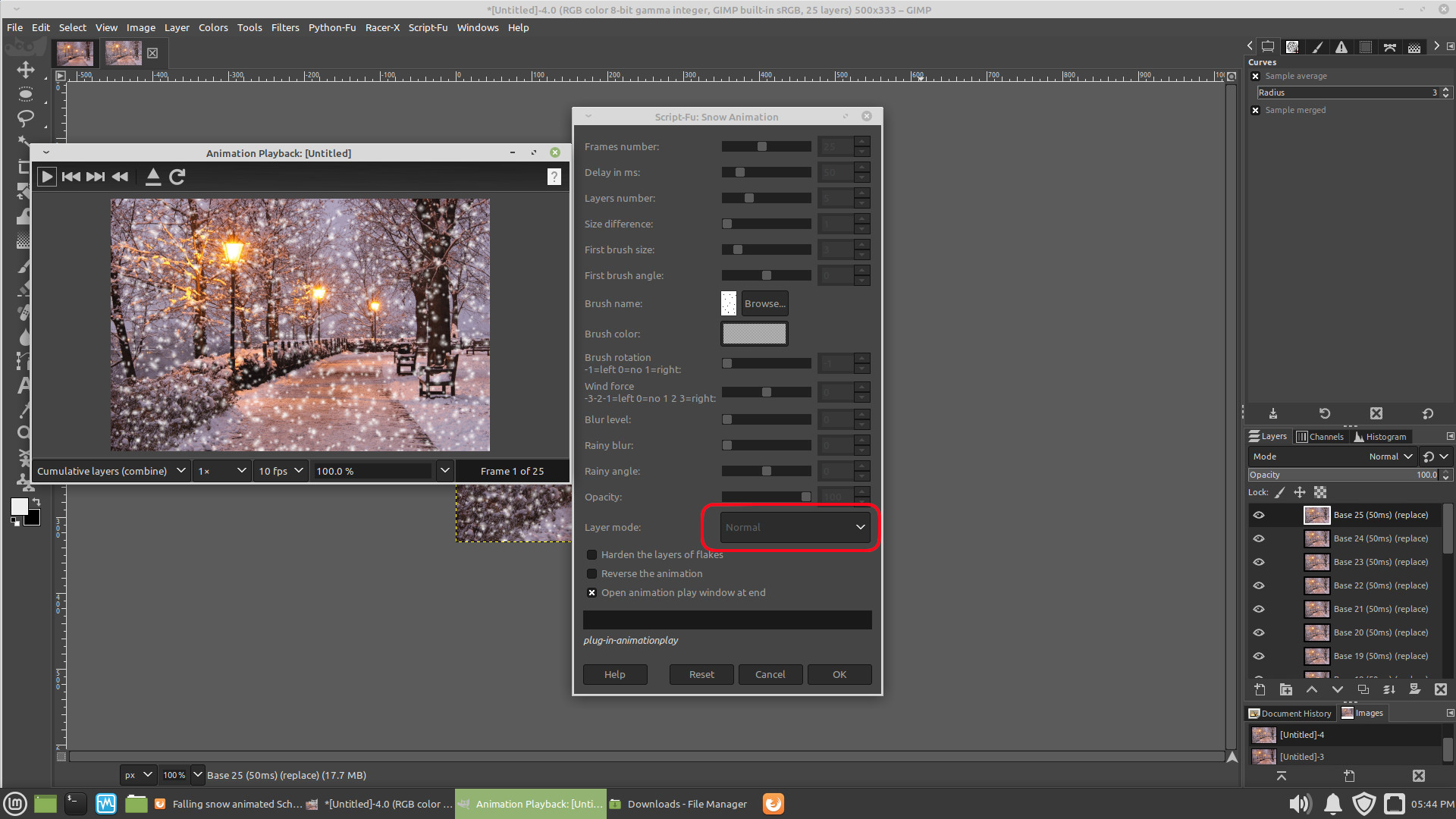Enable Harden the layers of flakes
Image resolution: width=1456 pixels, height=819 pixels.
tap(592, 555)
